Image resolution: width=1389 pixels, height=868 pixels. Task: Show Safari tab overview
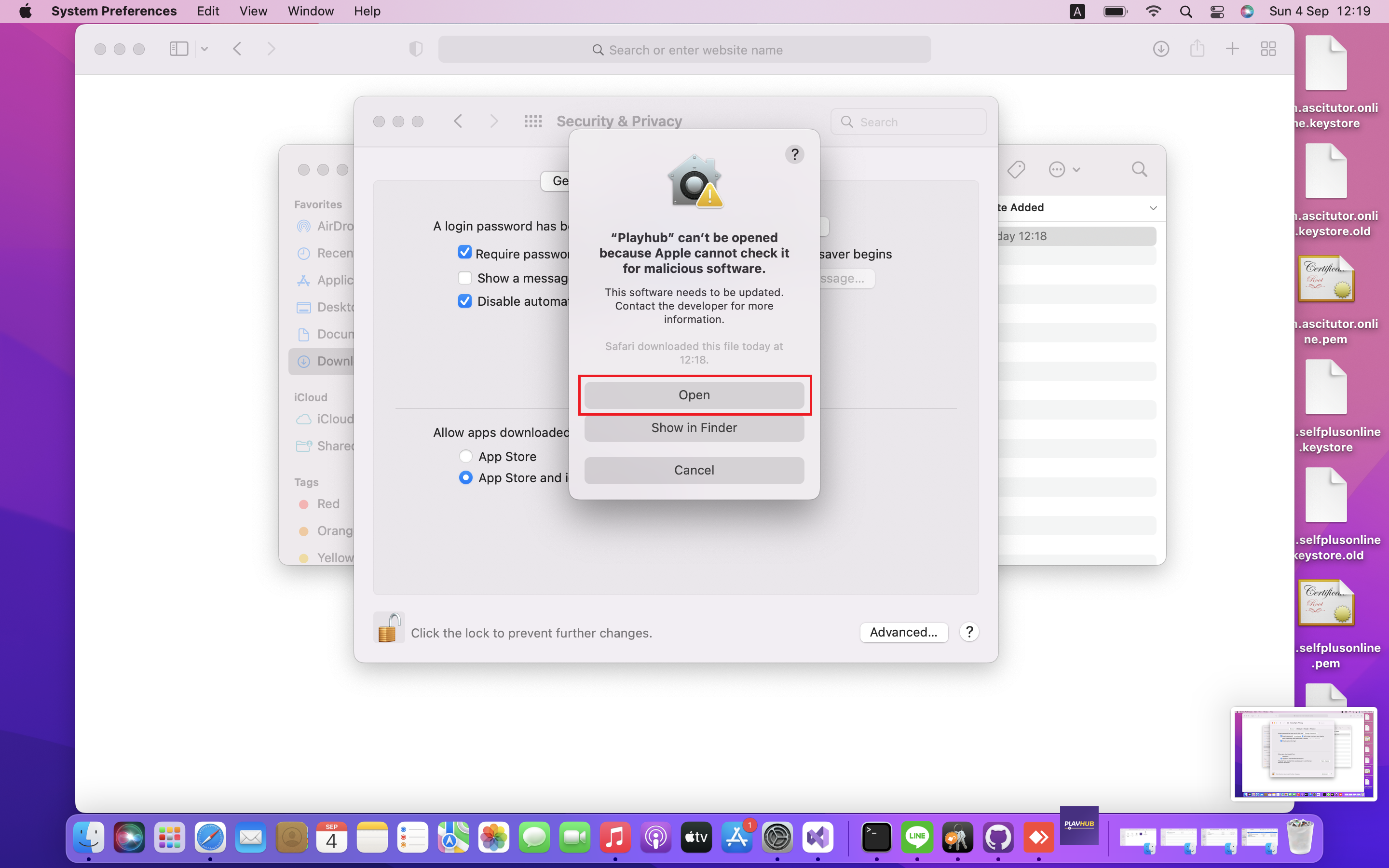tap(1268, 49)
